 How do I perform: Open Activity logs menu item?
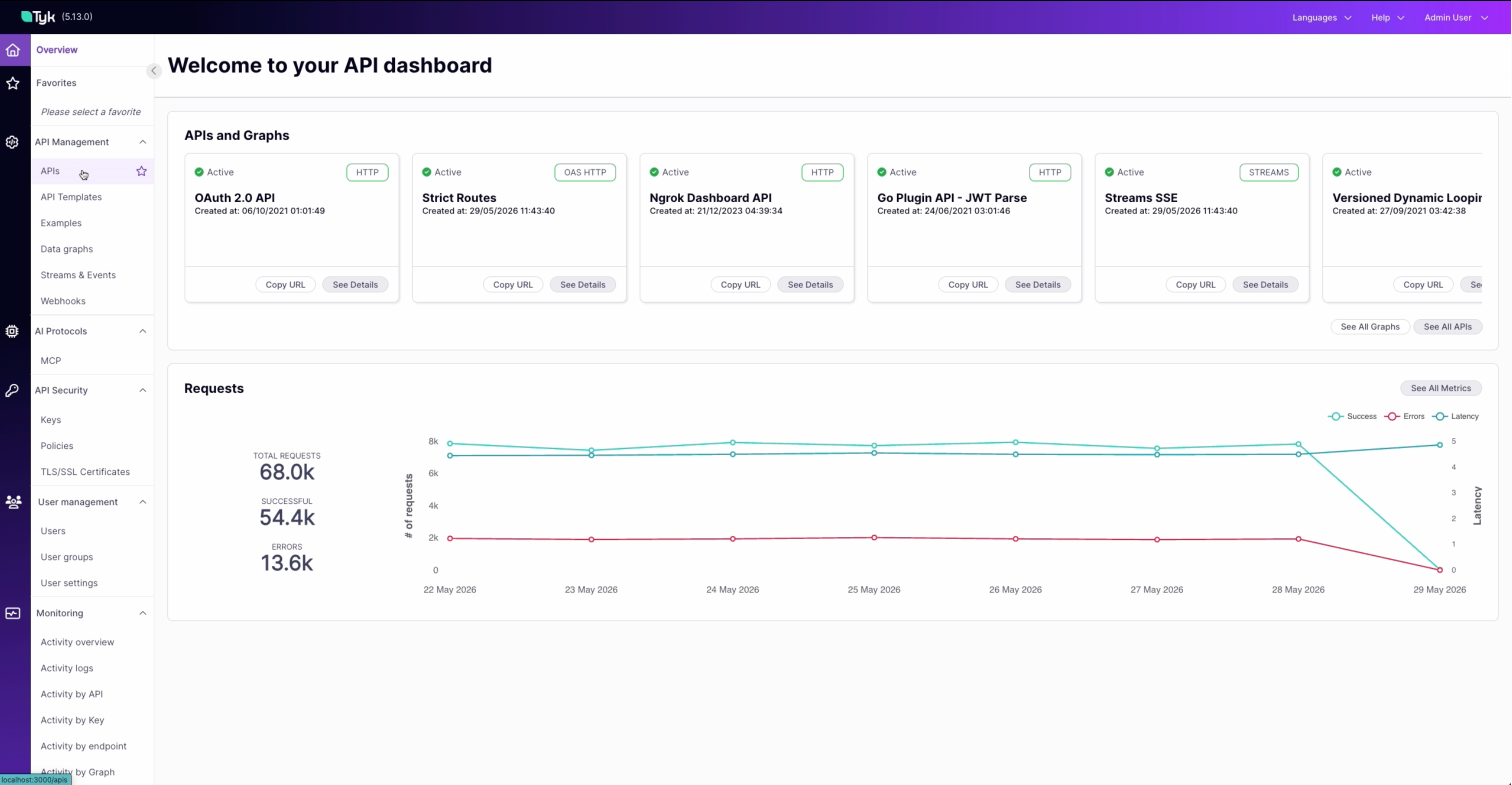[x=67, y=668]
